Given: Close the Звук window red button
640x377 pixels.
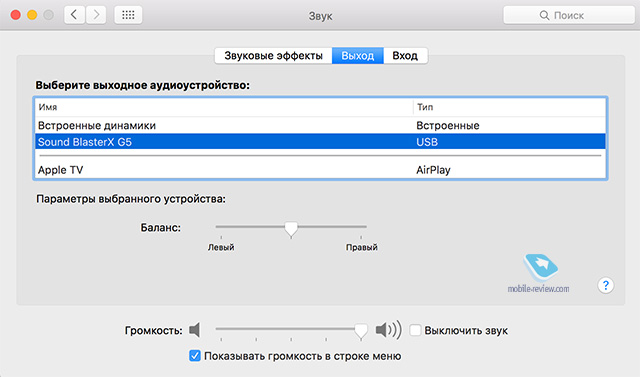Looking at the screenshot, I should (x=16, y=15).
